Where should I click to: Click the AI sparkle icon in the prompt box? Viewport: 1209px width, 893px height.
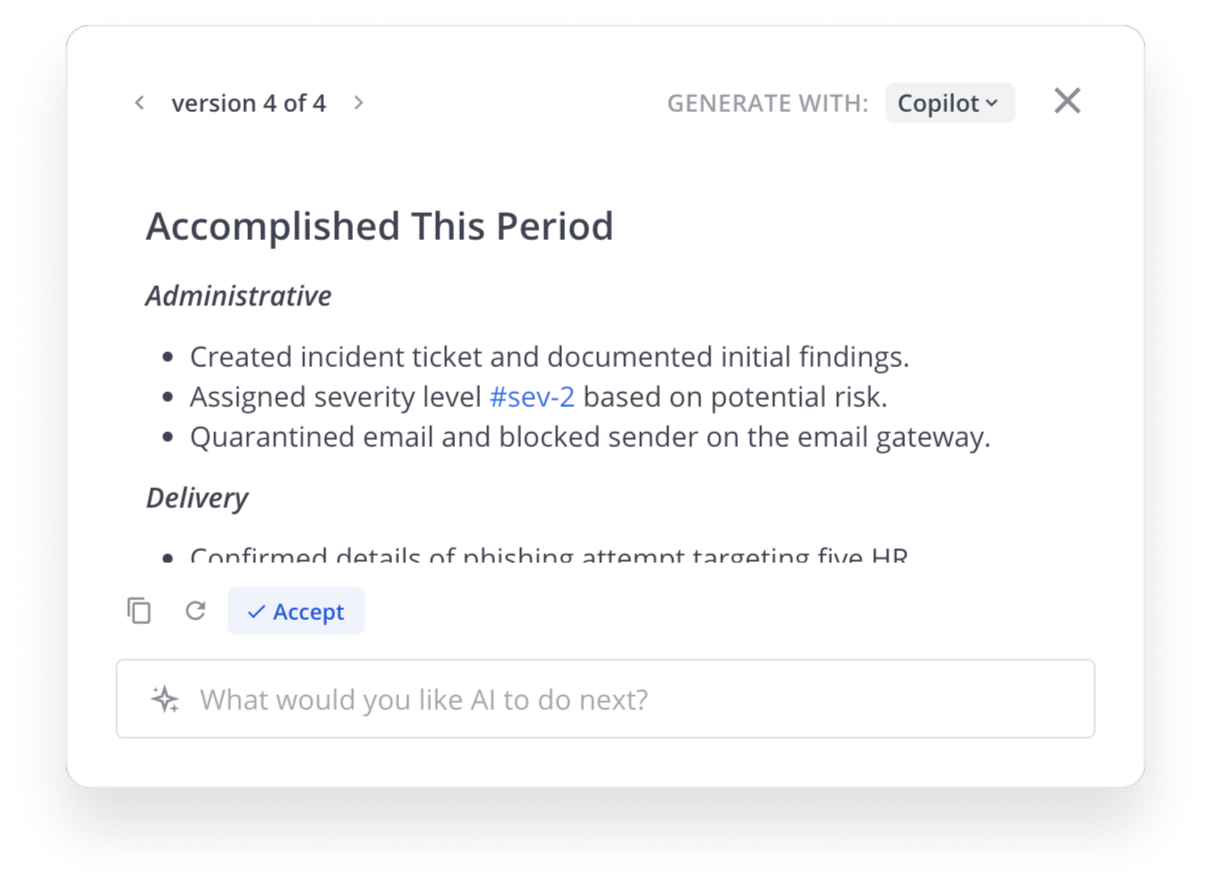point(165,699)
